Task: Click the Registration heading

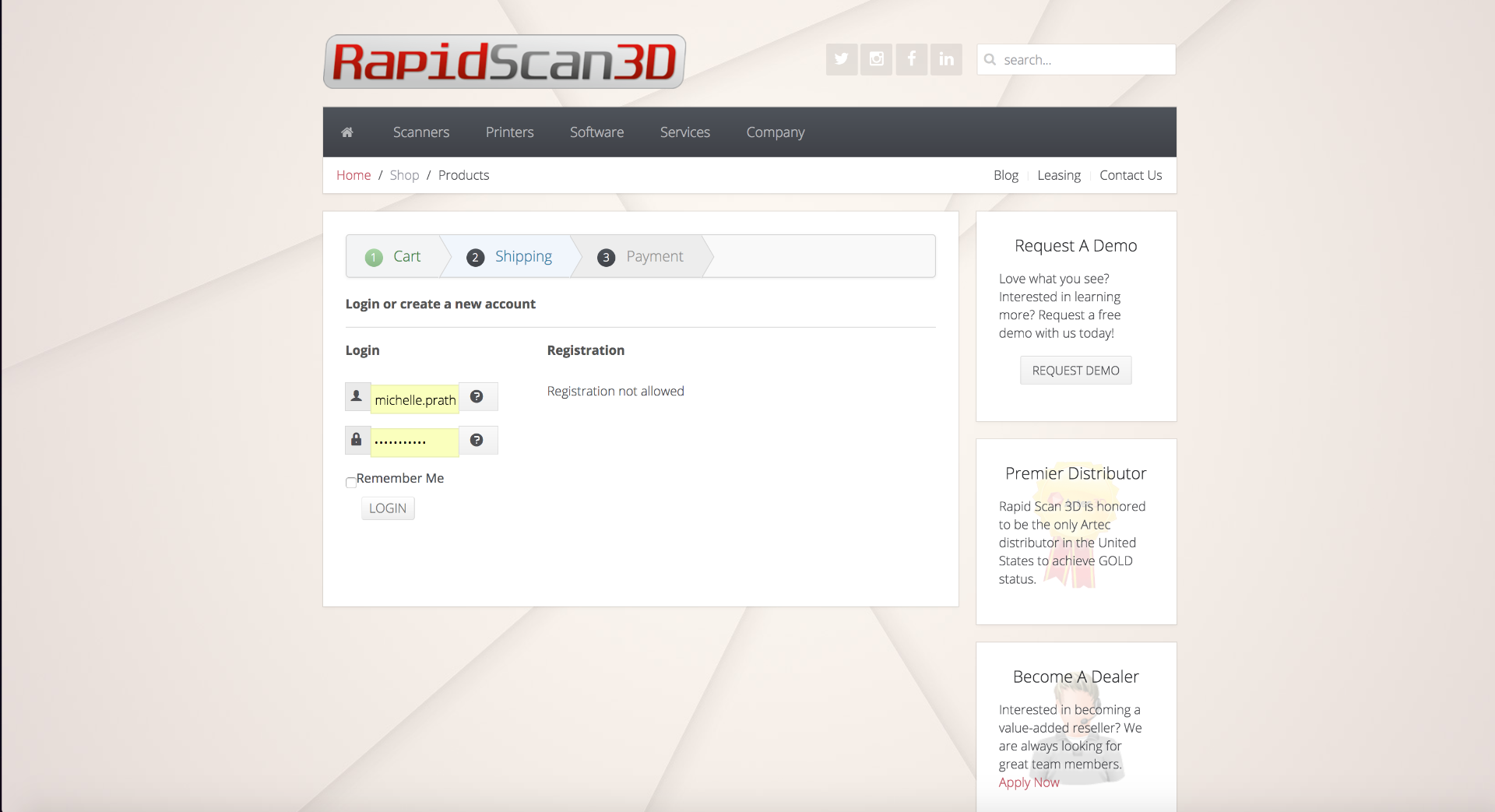Action: 586,350
